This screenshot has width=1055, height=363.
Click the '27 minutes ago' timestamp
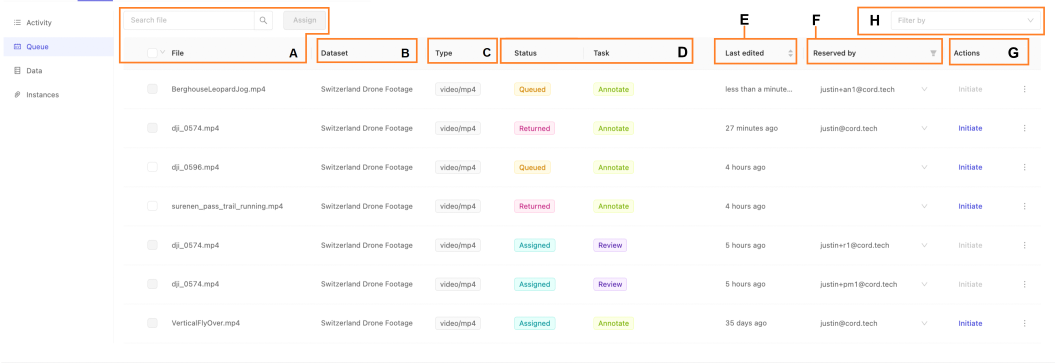tap(752, 128)
